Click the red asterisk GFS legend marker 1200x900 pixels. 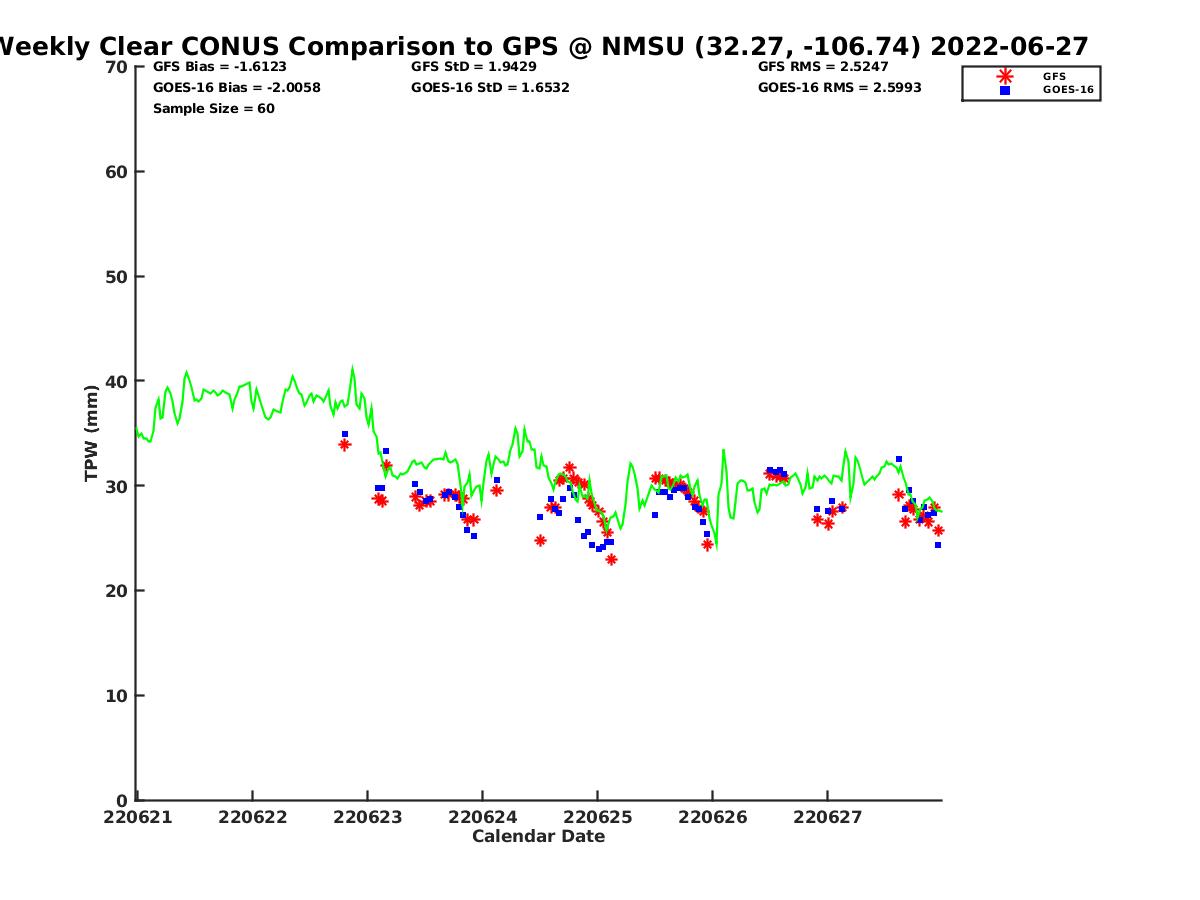1005,76
